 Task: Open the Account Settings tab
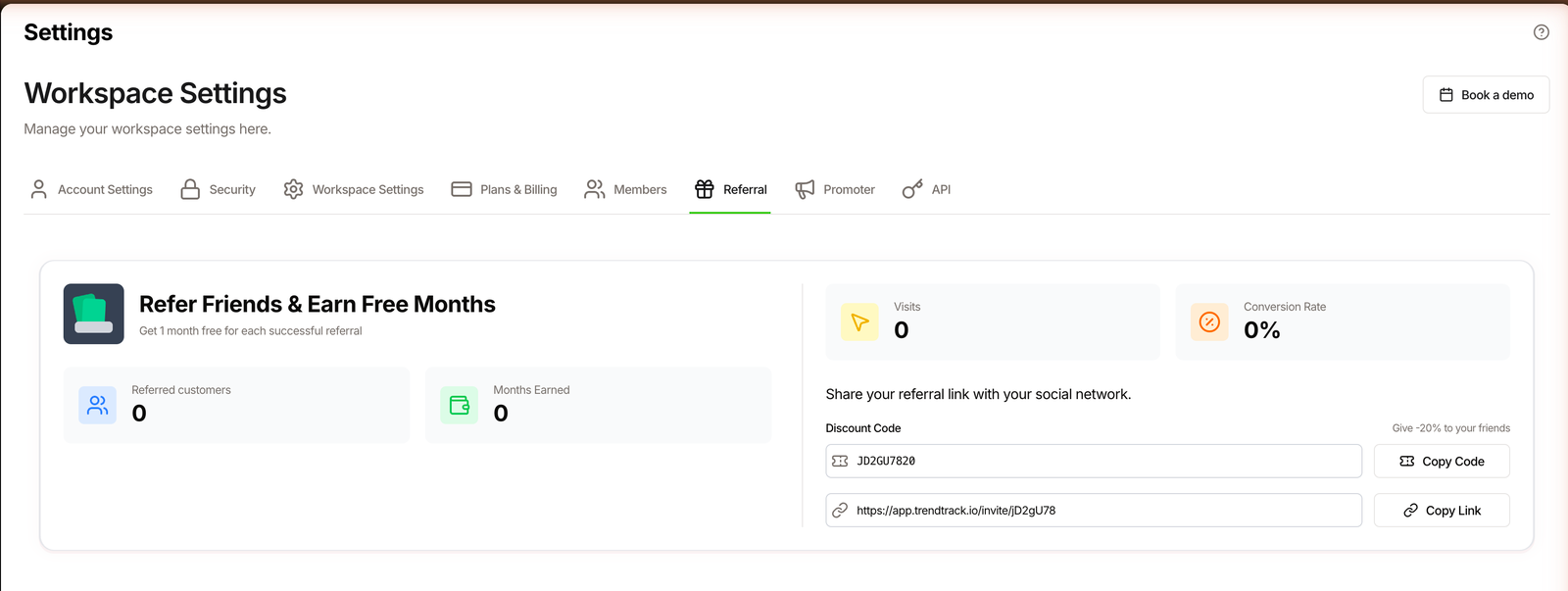coord(91,189)
